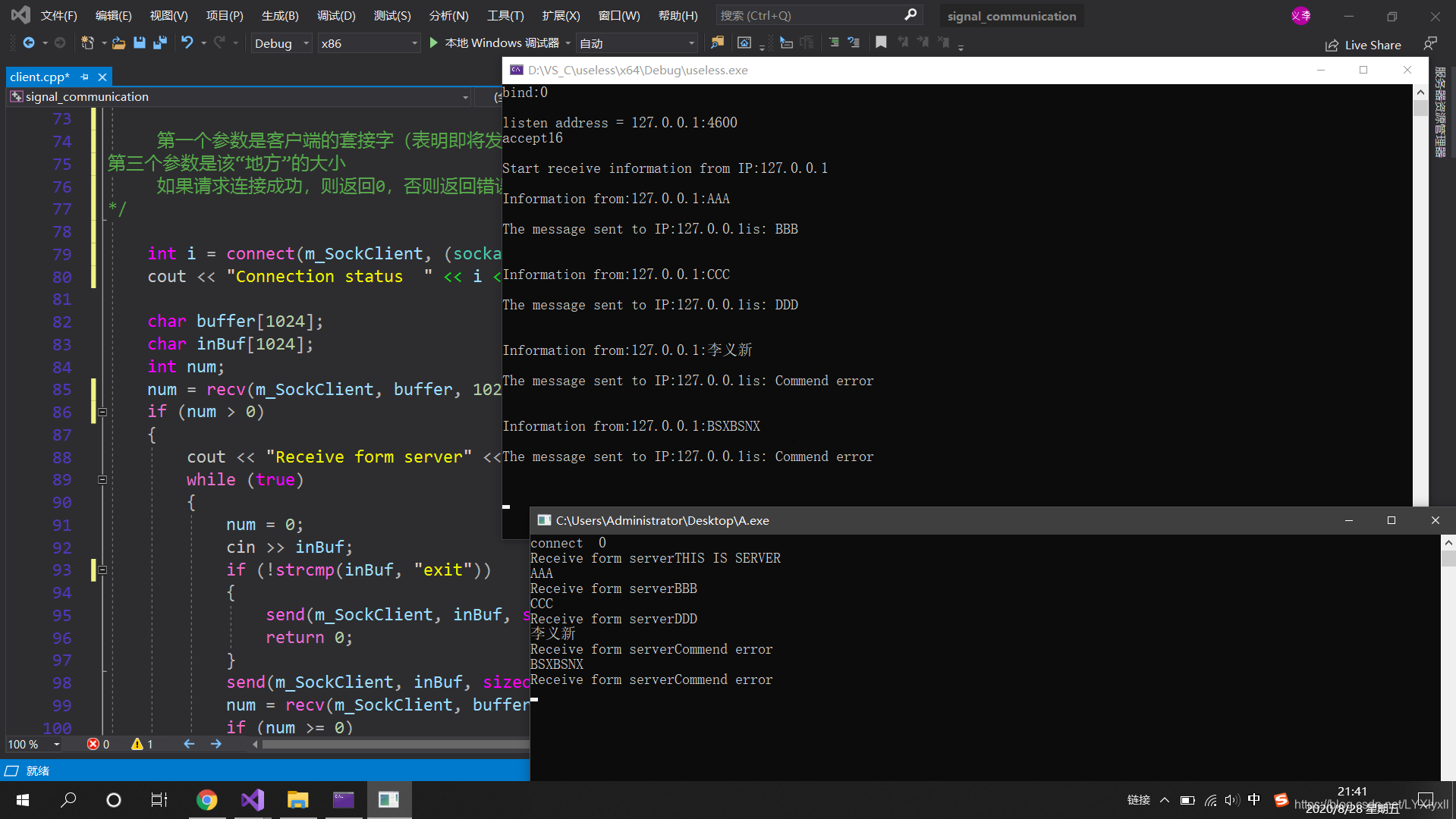
Task: Open the 分析(N) menu
Action: (x=448, y=16)
